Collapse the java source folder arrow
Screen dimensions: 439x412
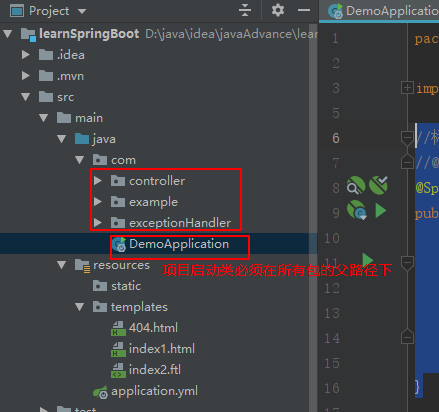62,139
